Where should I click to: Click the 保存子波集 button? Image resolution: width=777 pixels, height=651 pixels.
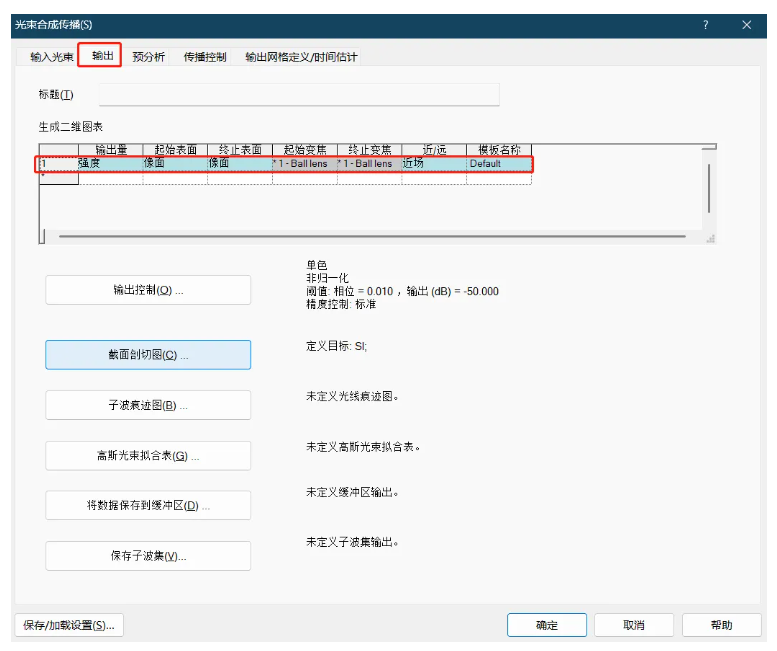point(148,556)
